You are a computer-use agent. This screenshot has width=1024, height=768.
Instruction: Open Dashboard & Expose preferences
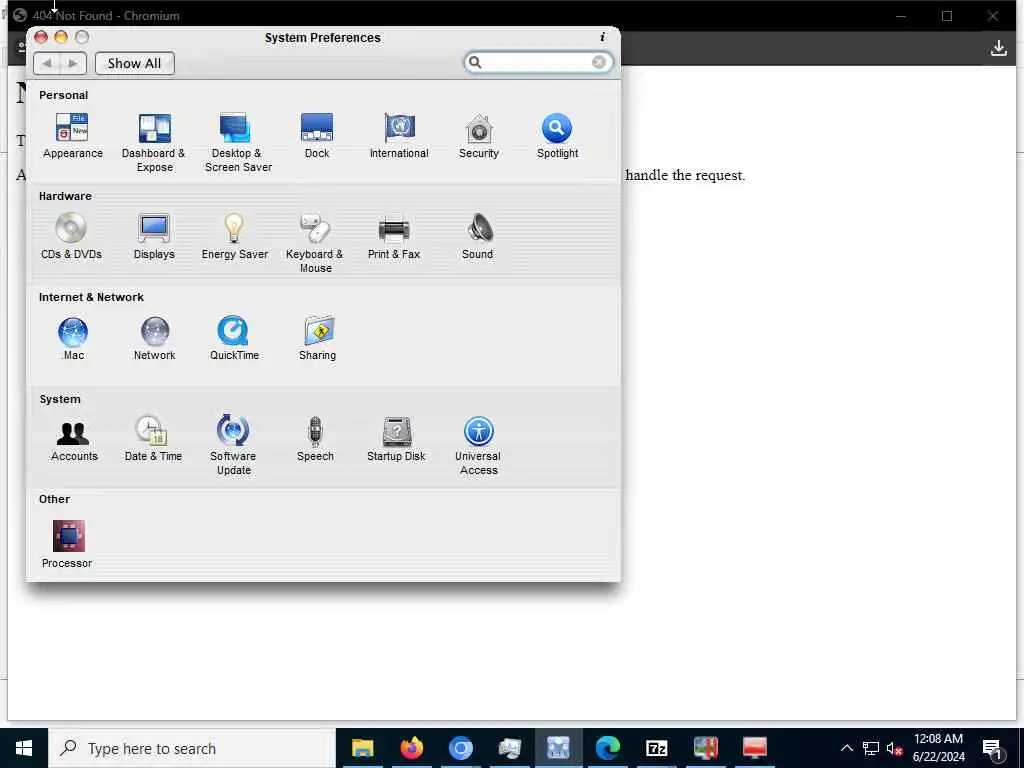pos(154,142)
